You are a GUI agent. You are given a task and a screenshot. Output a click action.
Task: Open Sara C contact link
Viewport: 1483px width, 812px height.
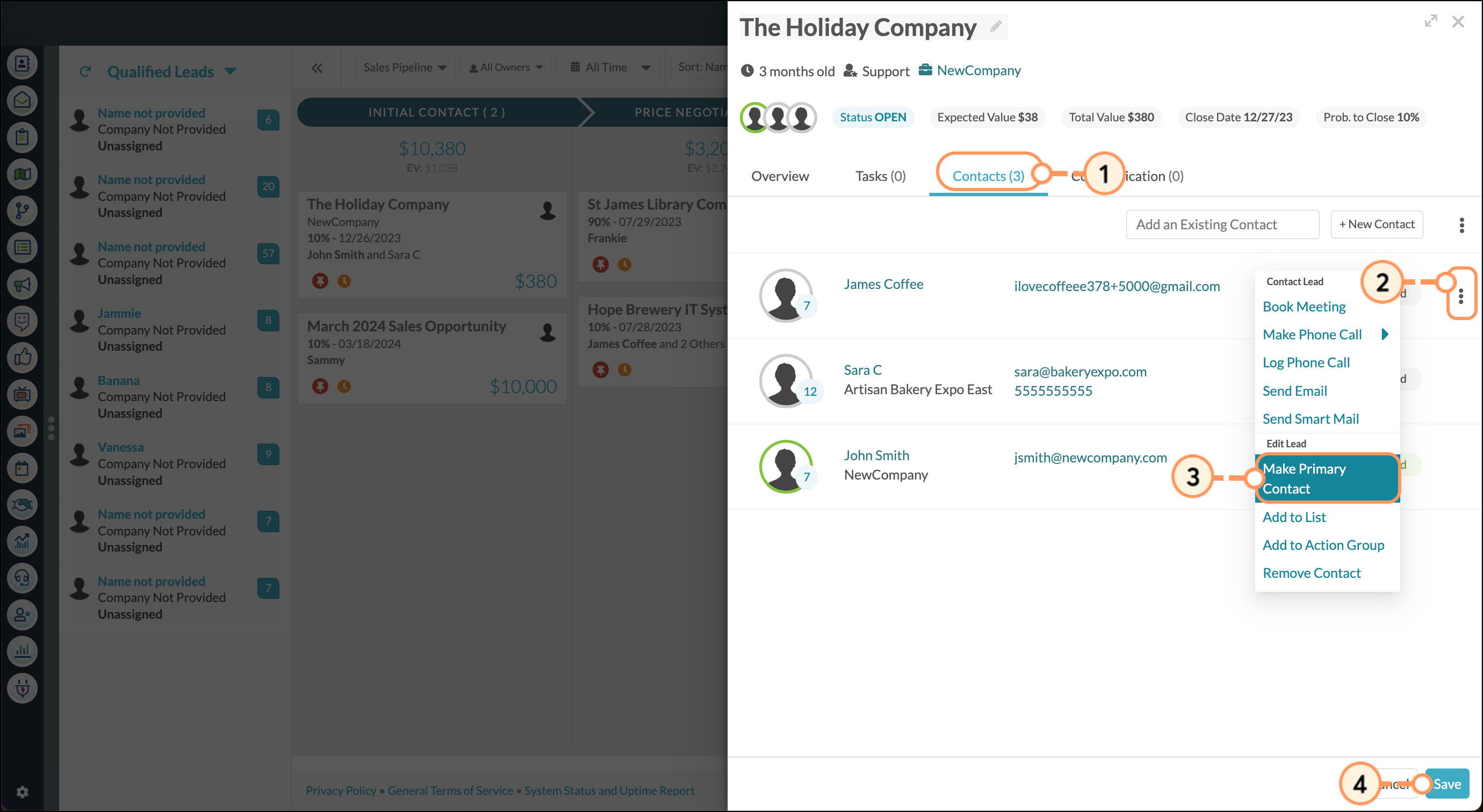click(863, 370)
